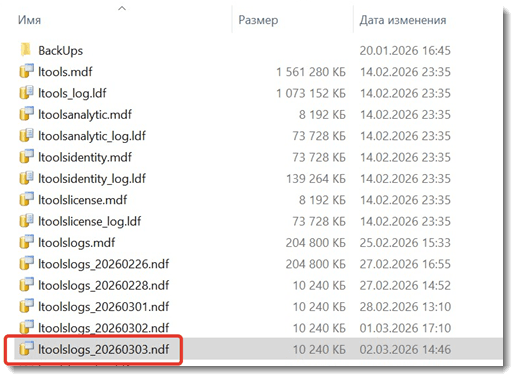Select file name ltoolslicense.mdf

pyautogui.click(x=82, y=200)
